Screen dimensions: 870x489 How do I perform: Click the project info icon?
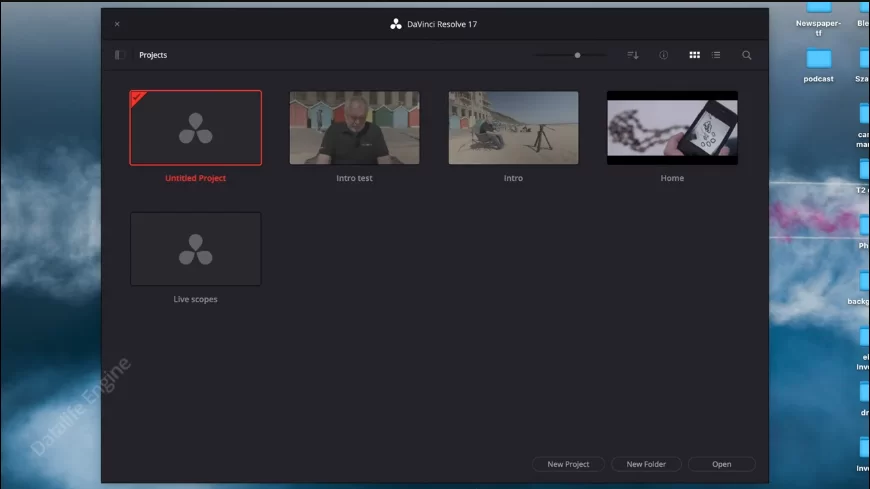coord(663,55)
